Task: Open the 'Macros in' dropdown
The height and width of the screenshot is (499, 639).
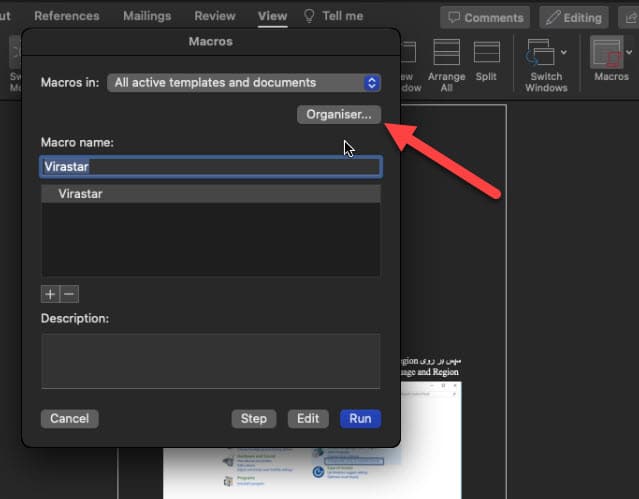Action: point(244,83)
